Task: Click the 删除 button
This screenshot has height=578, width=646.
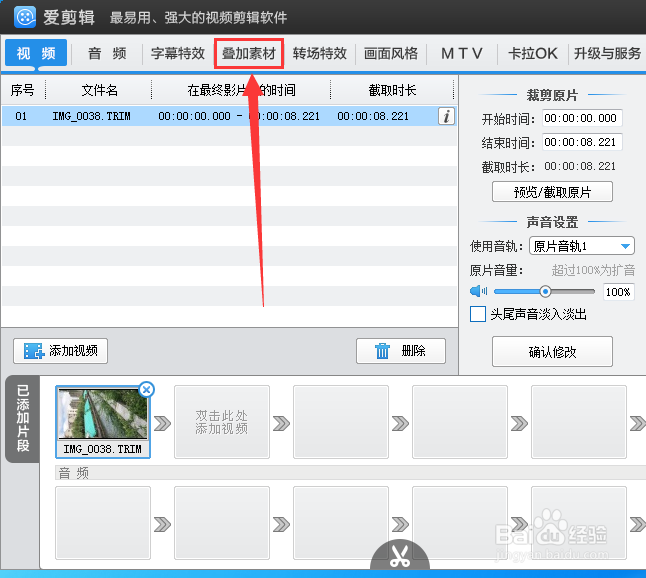Action: pos(401,351)
